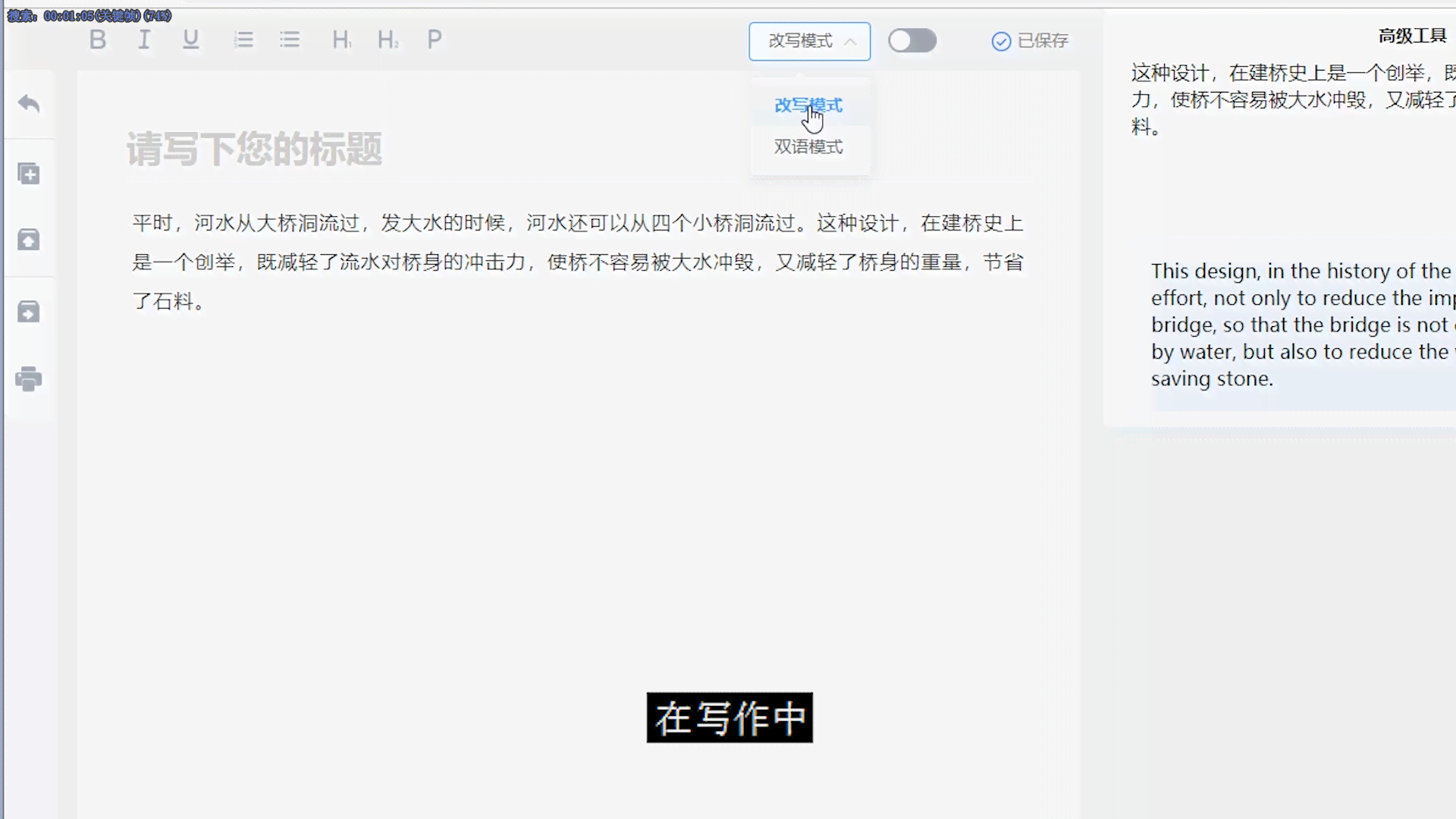This screenshot has width=1456, height=819.
Task: Open the 改写模式 dropdown
Action: [x=809, y=41]
